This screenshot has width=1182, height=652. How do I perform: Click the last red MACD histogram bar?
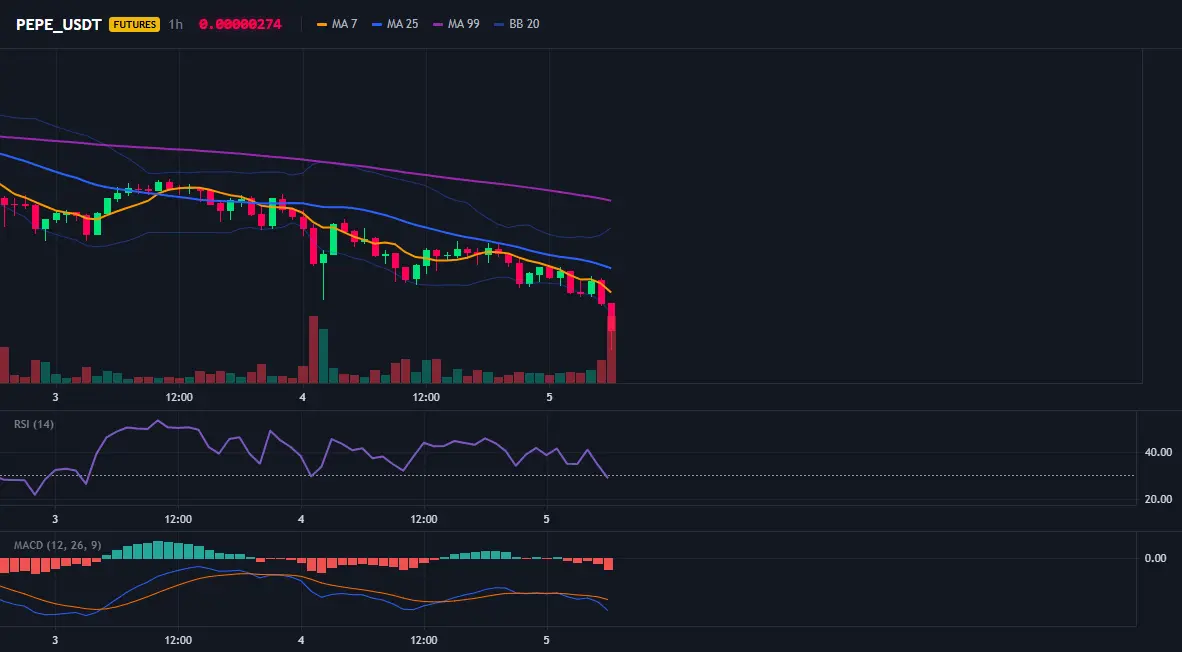608,564
